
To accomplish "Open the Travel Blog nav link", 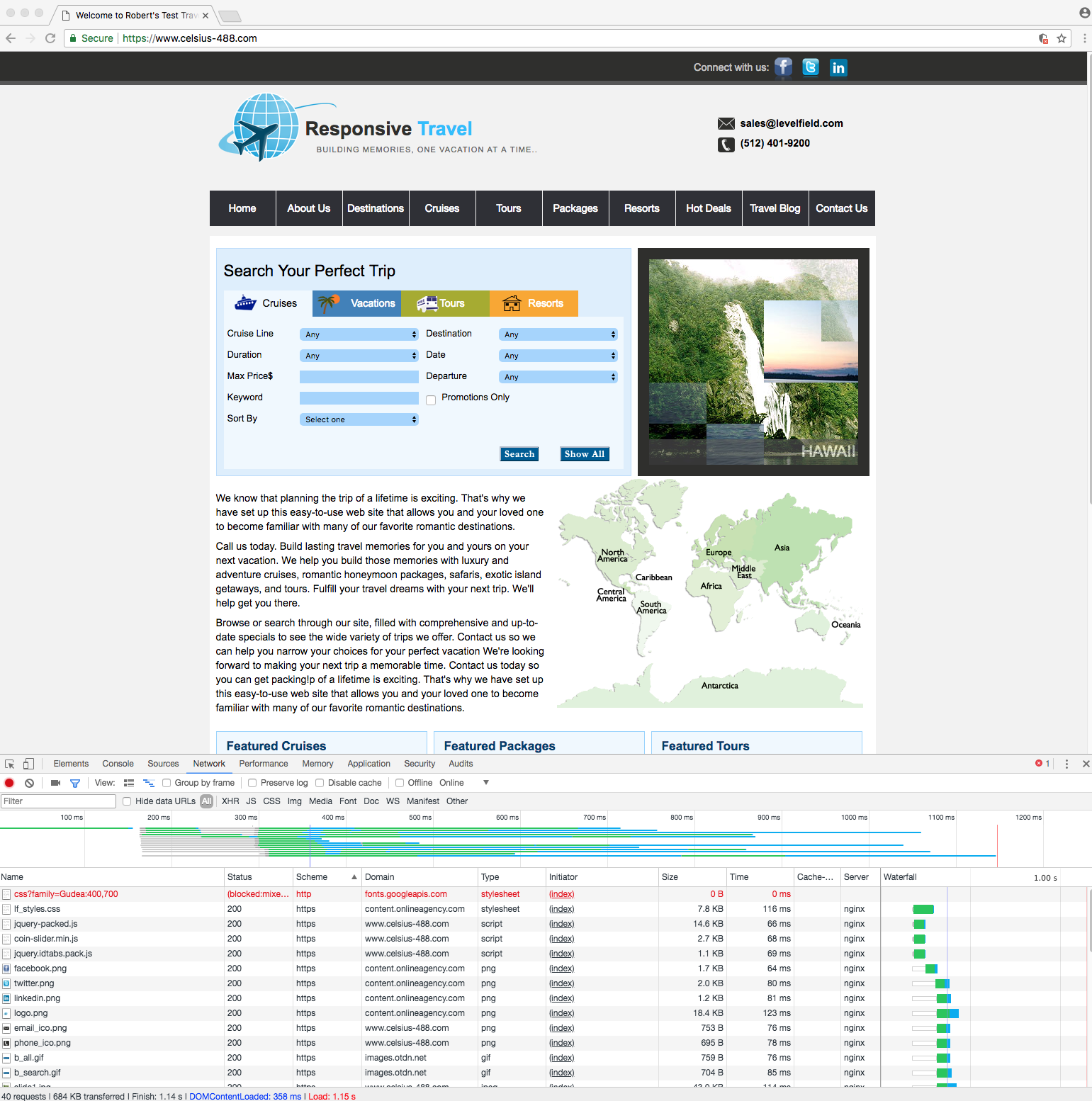I will 775,208.
